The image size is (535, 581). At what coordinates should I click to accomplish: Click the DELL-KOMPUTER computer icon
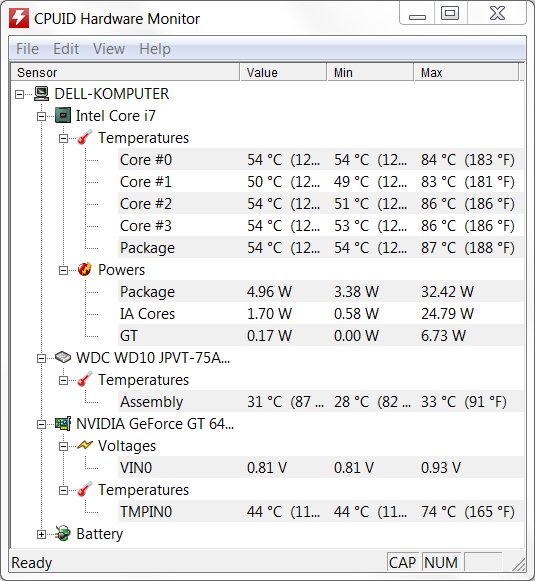pos(41,94)
